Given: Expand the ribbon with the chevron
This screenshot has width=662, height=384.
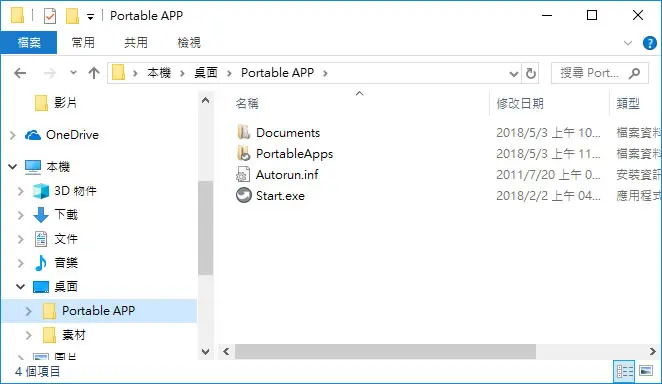Looking at the screenshot, I should pos(627,43).
